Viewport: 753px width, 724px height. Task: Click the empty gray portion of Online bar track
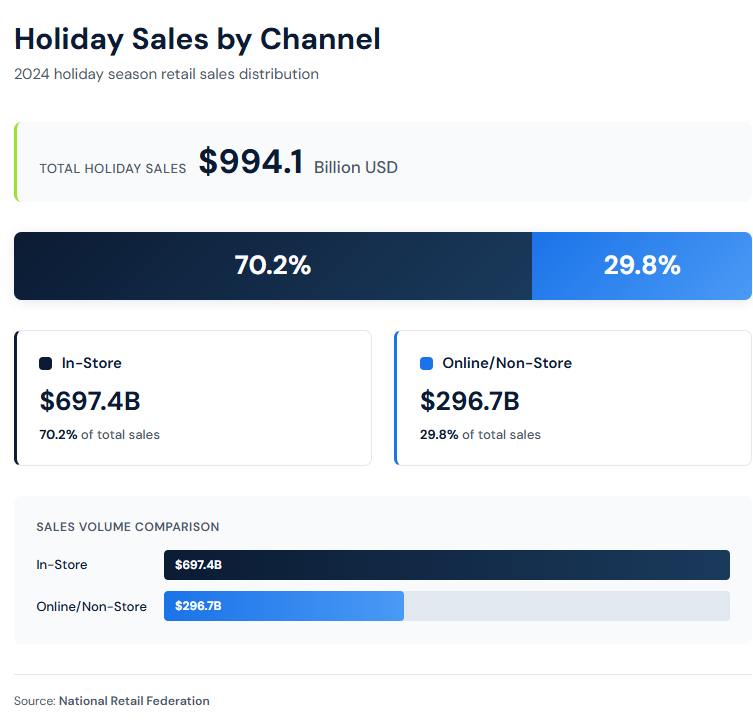[566, 606]
